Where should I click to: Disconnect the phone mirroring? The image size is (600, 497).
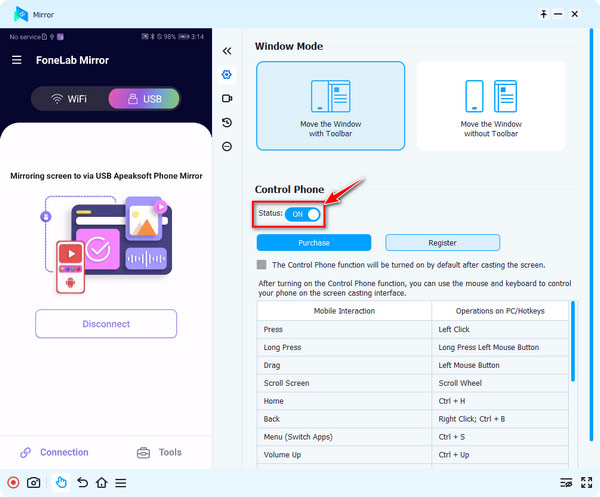tap(106, 324)
